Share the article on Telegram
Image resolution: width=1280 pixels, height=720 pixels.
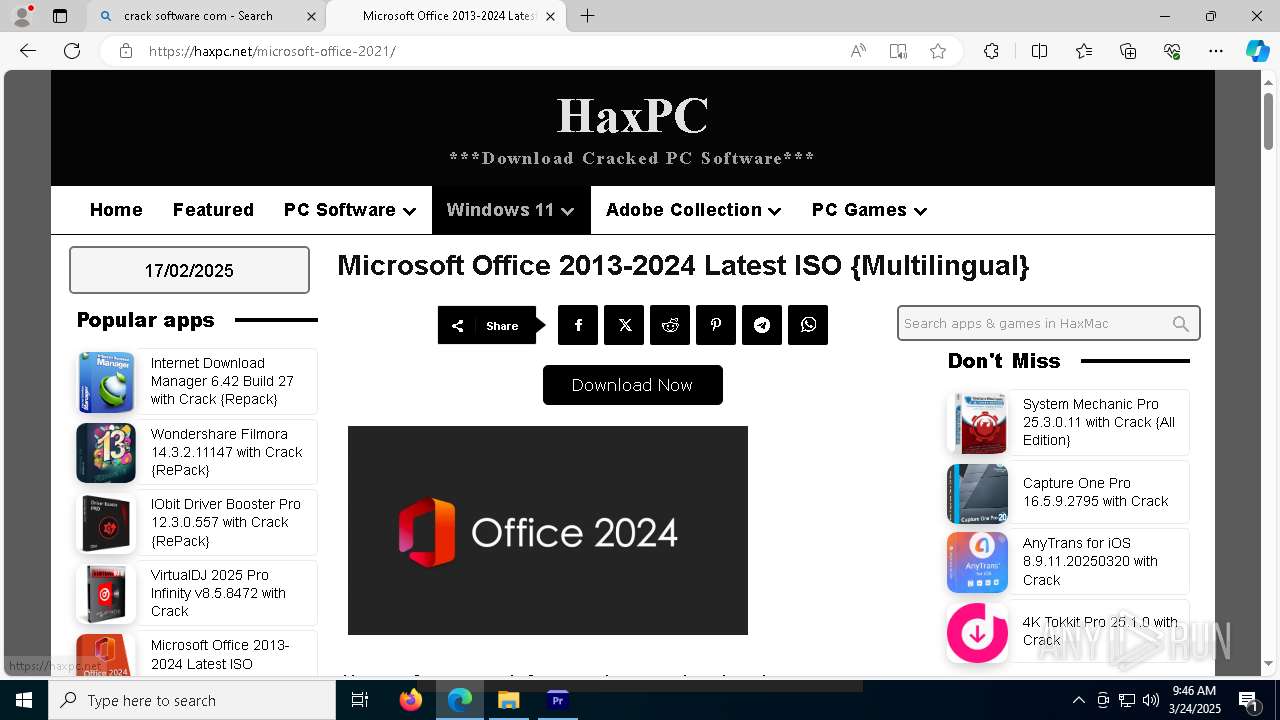coord(762,325)
